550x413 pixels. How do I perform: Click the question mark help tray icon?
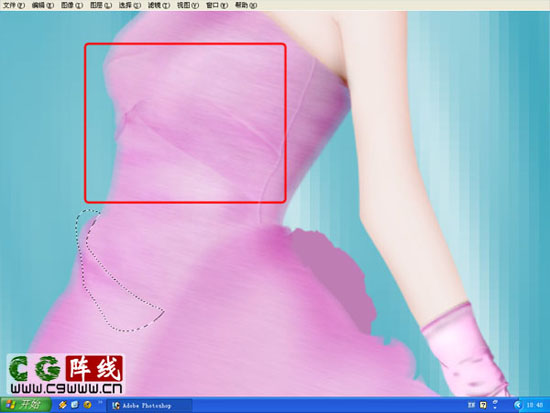click(483, 405)
